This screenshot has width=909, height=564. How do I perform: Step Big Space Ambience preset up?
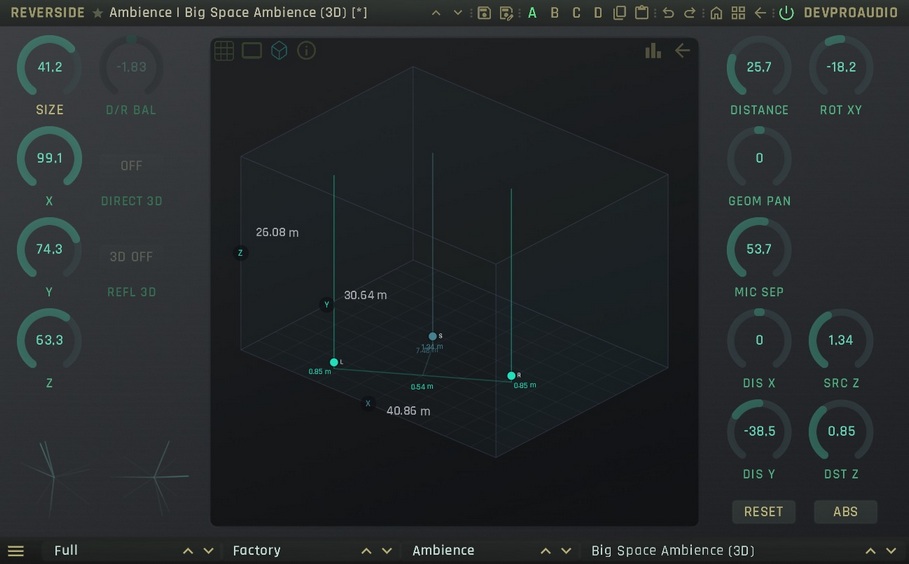[870, 551]
